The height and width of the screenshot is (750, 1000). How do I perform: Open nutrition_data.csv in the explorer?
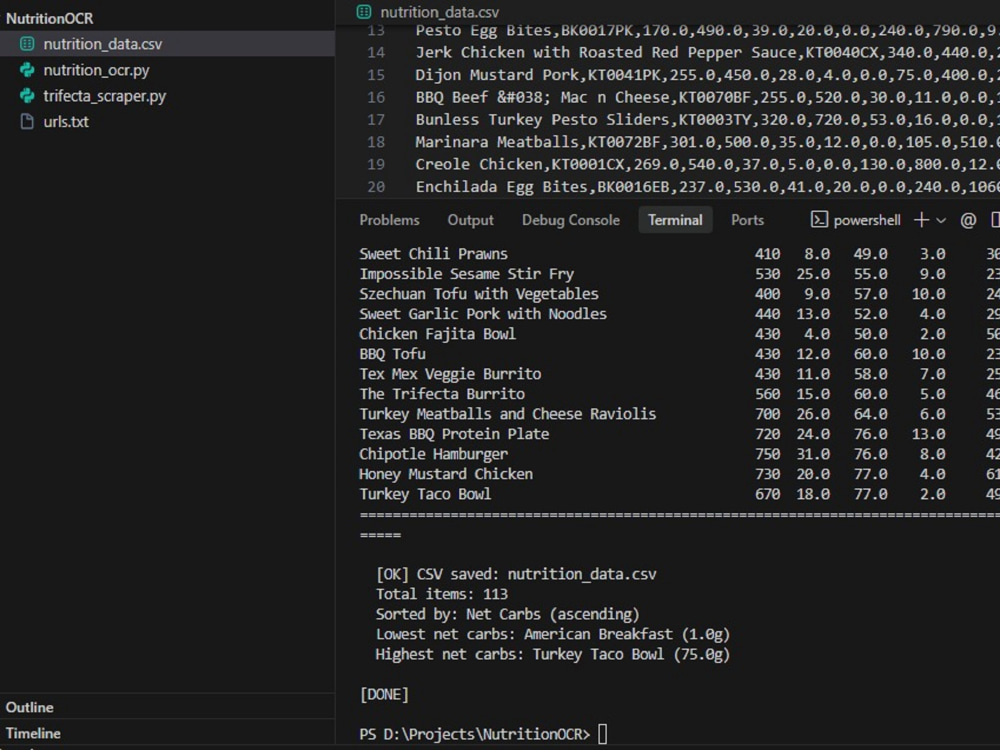pyautogui.click(x=167, y=44)
